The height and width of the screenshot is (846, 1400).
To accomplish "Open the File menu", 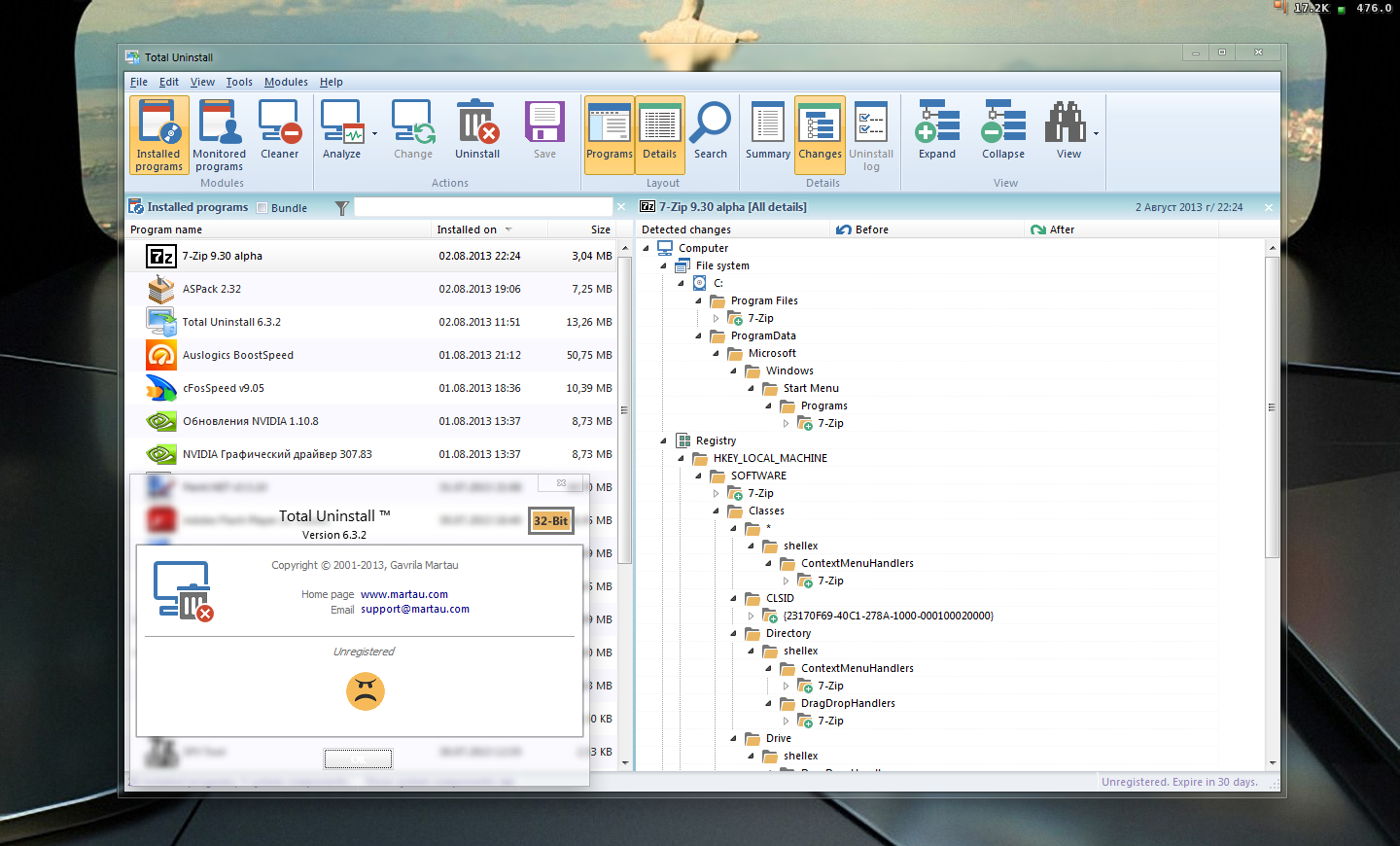I will (139, 82).
